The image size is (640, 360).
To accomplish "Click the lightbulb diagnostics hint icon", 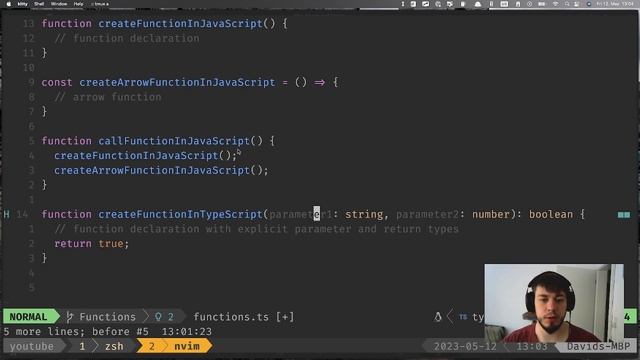I will point(158,317).
